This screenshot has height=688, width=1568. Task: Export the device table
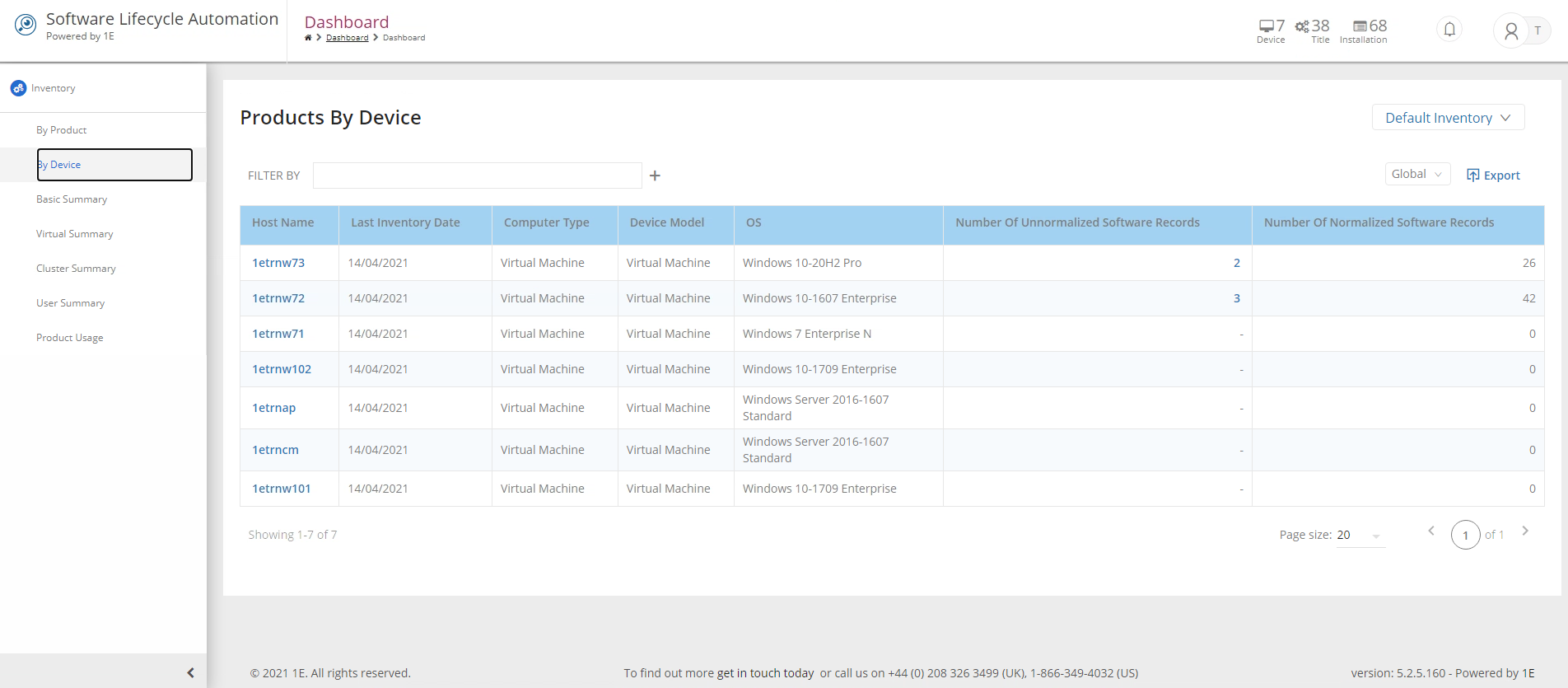pyautogui.click(x=1493, y=176)
